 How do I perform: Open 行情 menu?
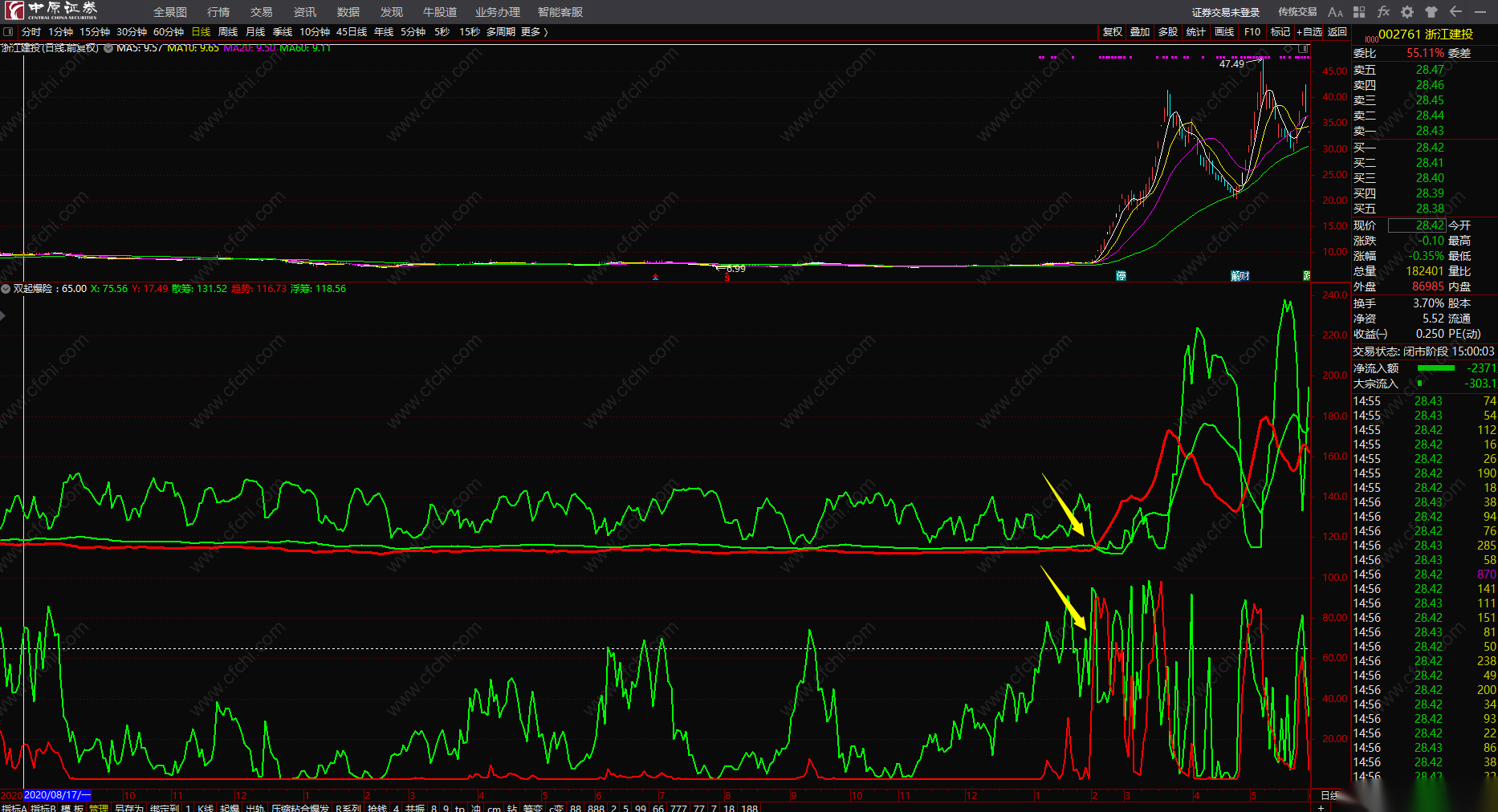pyautogui.click(x=218, y=12)
